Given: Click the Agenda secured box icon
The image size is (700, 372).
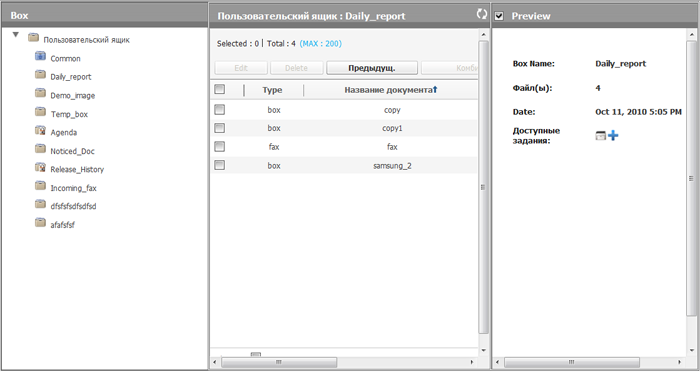Looking at the screenshot, I should [40, 130].
